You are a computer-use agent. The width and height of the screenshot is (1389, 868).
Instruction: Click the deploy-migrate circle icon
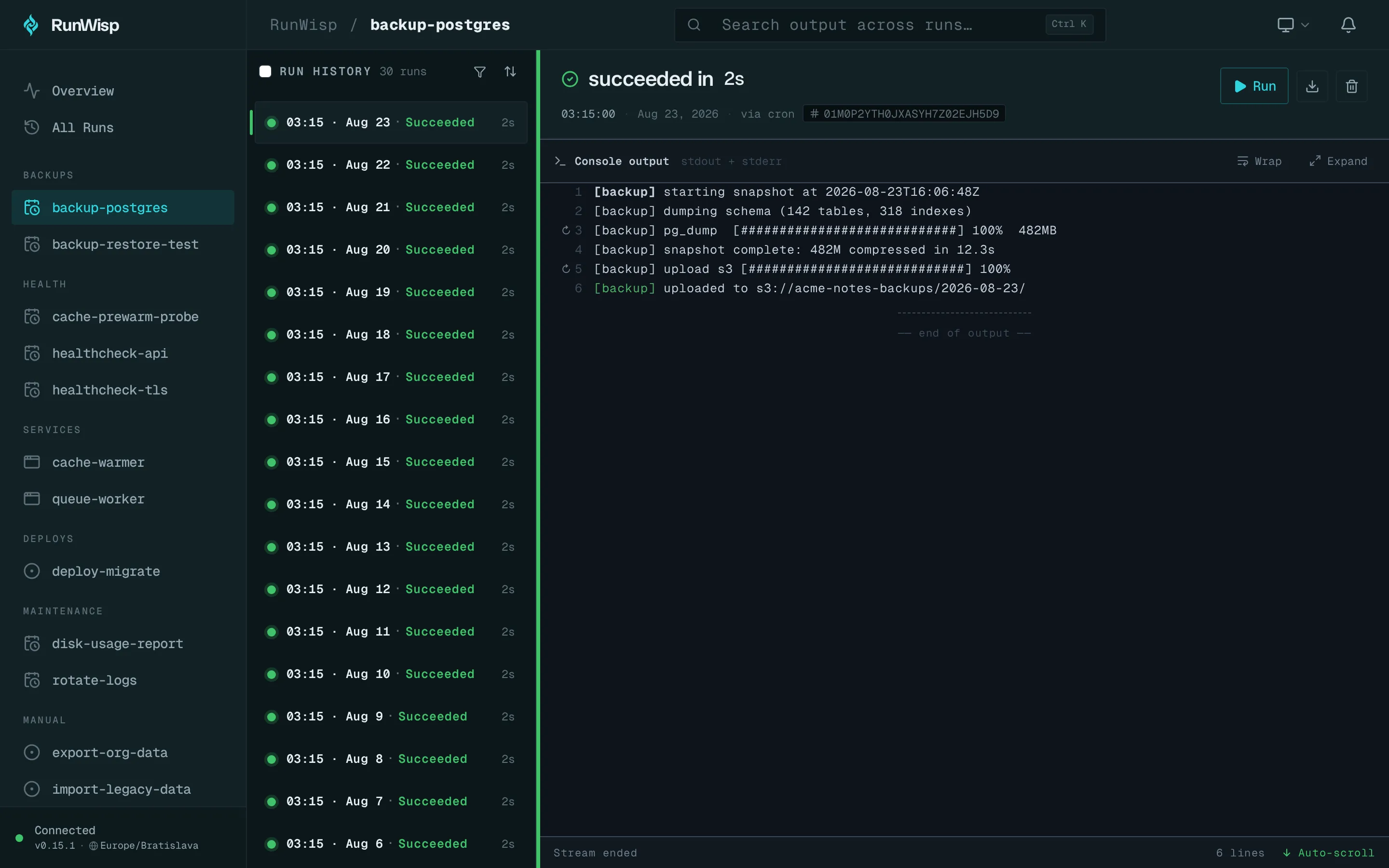[31, 571]
